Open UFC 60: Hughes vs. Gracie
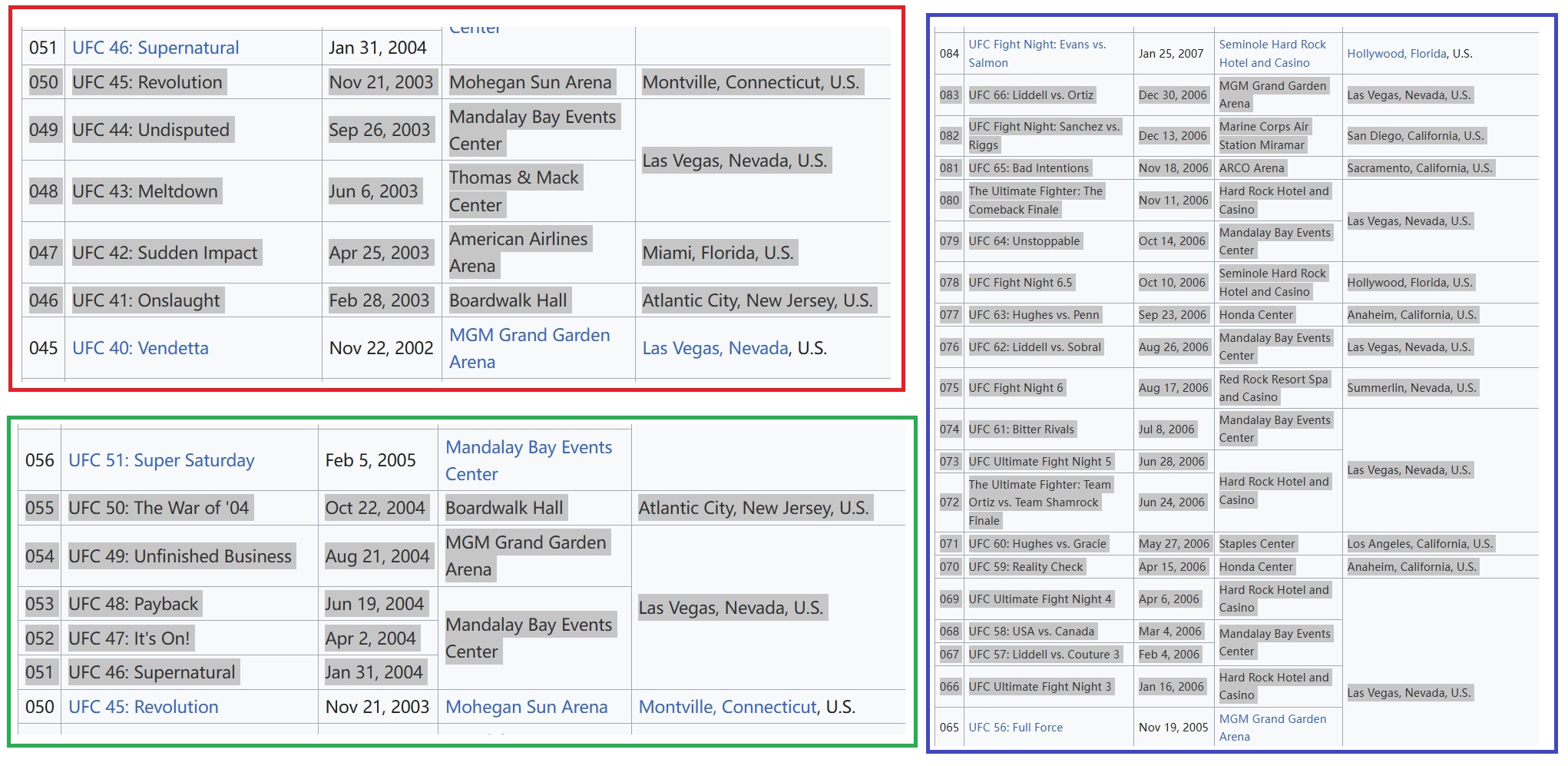The height and width of the screenshot is (766, 1568). point(1037,544)
